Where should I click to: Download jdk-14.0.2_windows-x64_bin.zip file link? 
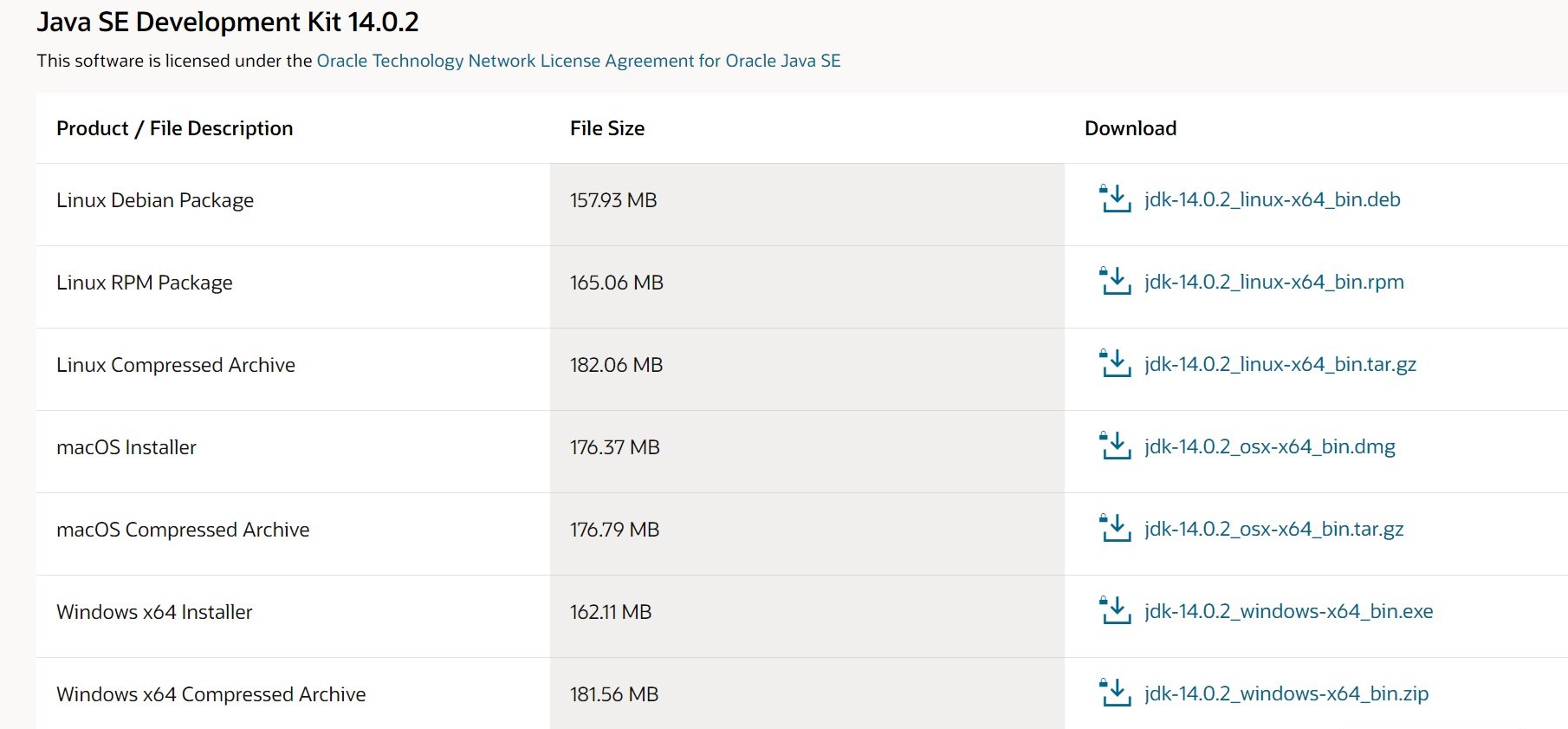point(1286,693)
